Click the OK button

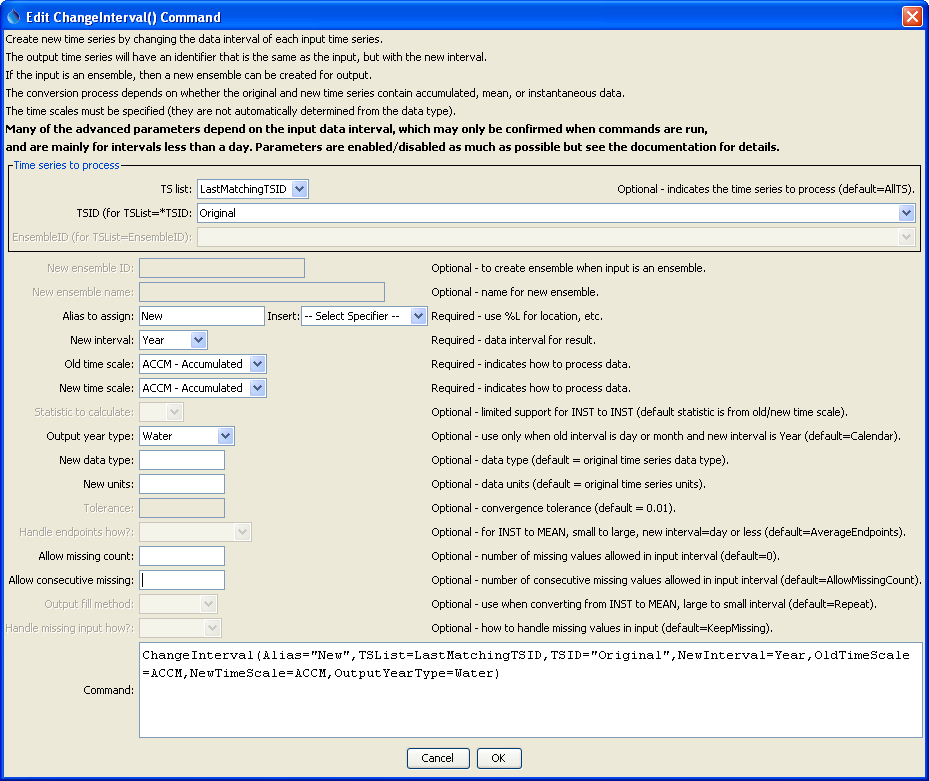pos(498,757)
